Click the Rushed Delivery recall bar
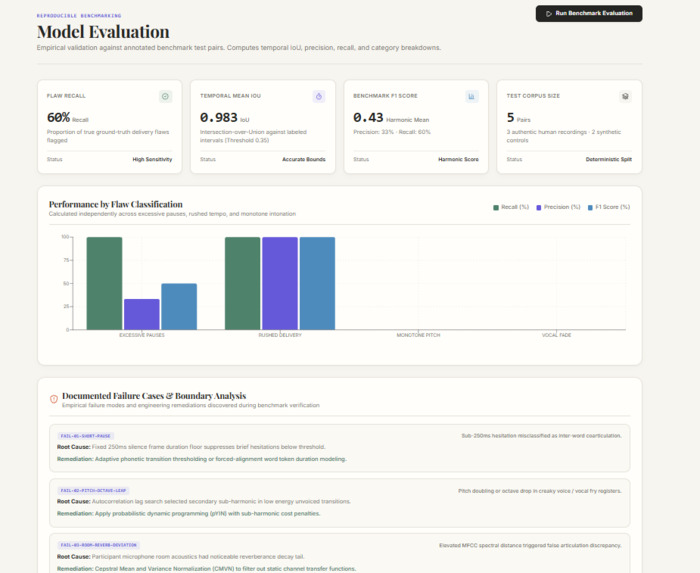700x573 pixels. click(x=242, y=283)
